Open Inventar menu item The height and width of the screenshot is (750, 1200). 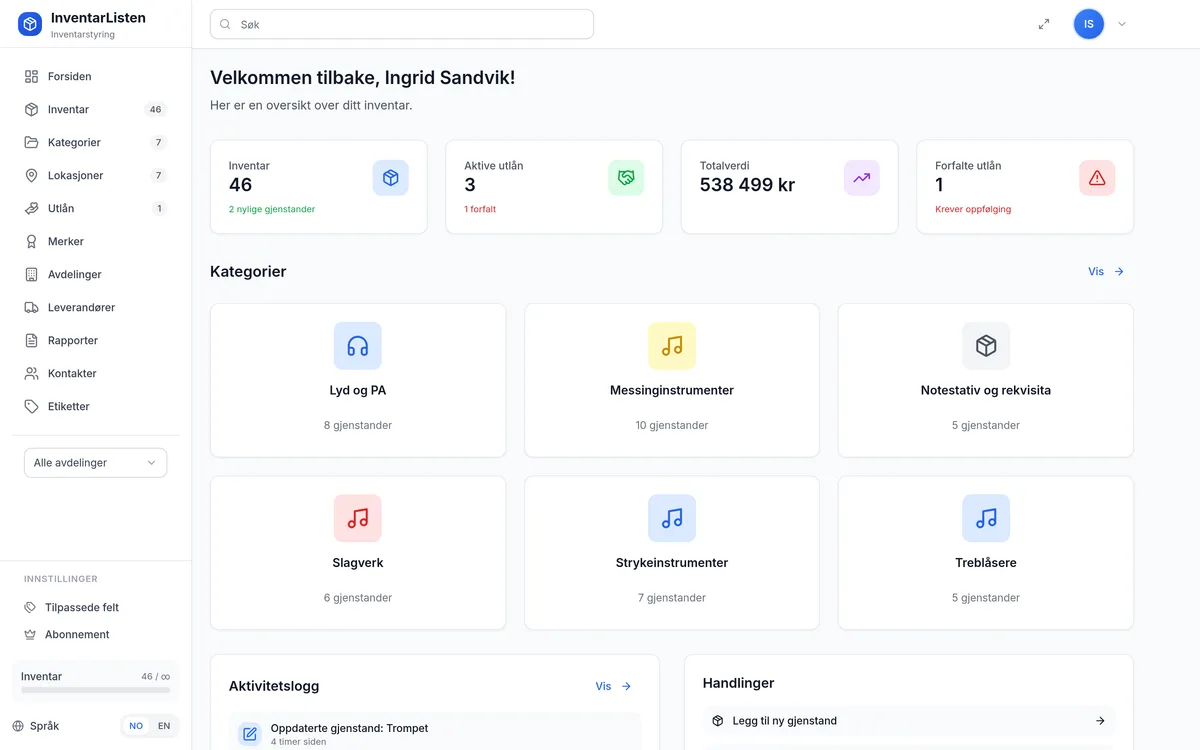[95, 109]
